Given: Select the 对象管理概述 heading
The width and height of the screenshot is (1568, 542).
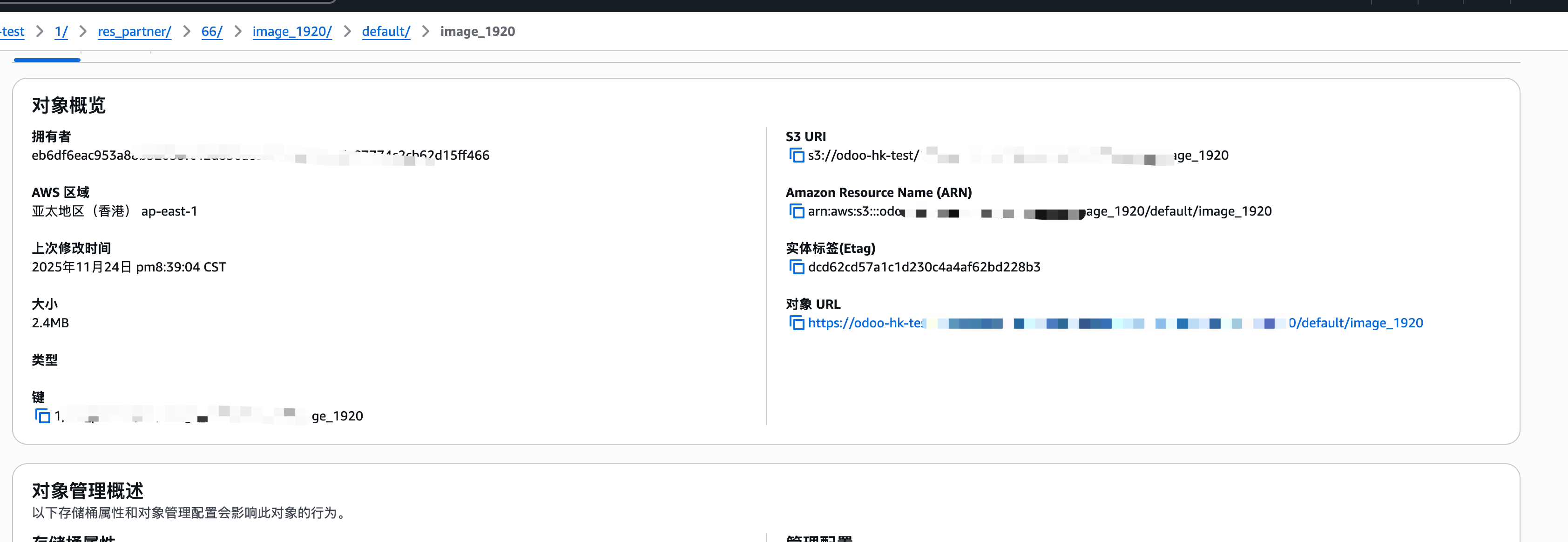Looking at the screenshot, I should 88,490.
